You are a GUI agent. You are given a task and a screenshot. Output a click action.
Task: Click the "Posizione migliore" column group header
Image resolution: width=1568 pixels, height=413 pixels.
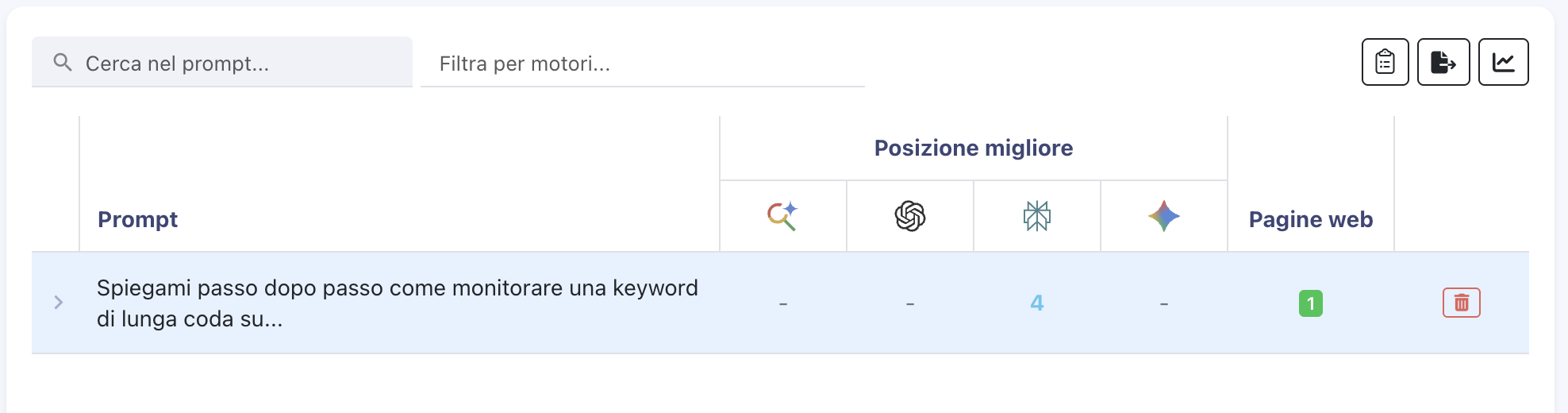pyautogui.click(x=973, y=149)
